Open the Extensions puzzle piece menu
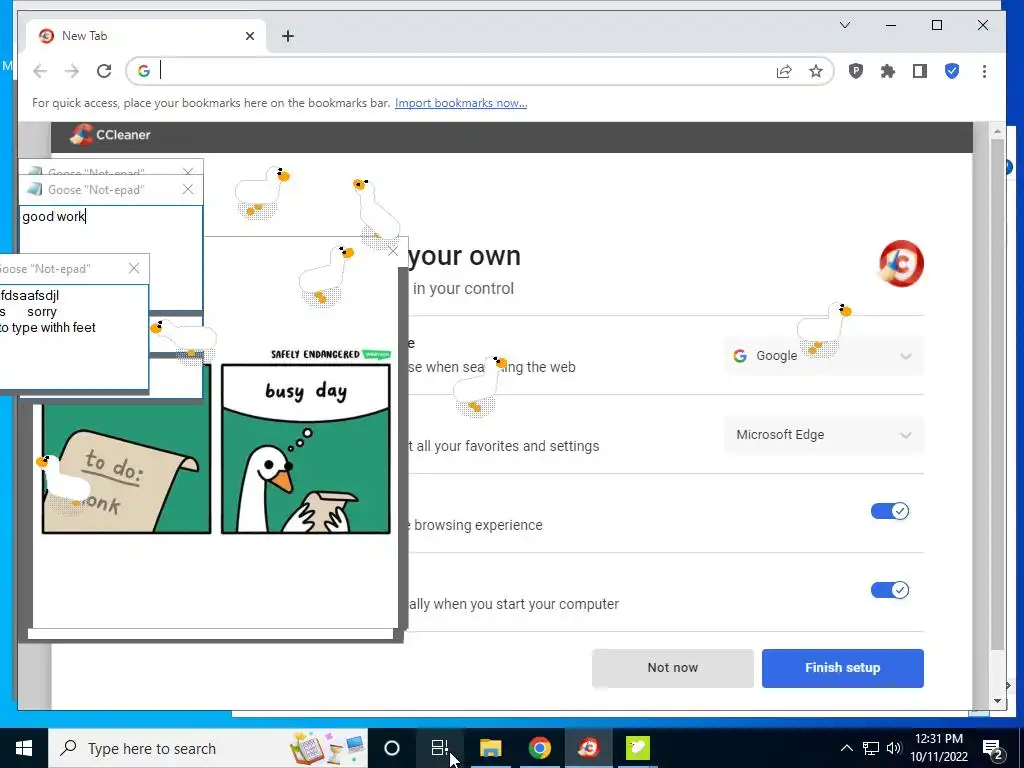1024x768 pixels. [x=888, y=71]
